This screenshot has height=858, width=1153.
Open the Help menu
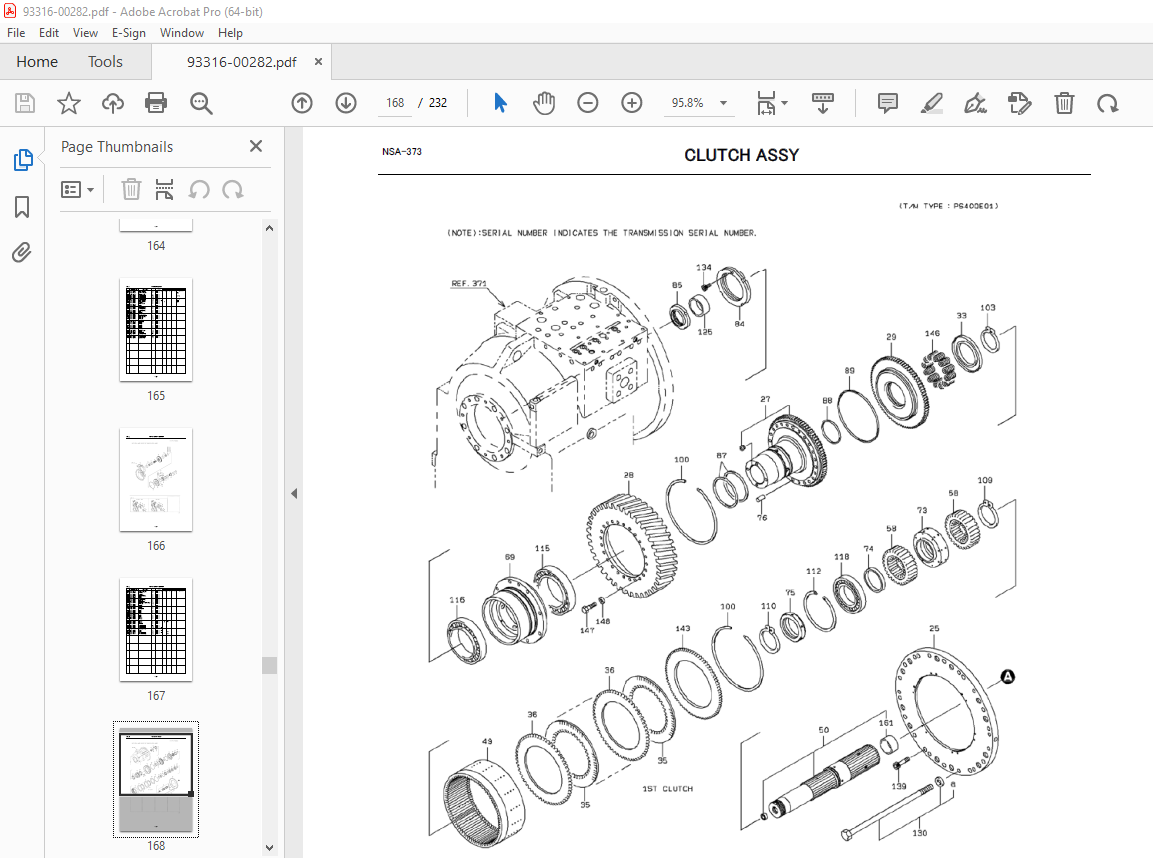pyautogui.click(x=230, y=32)
